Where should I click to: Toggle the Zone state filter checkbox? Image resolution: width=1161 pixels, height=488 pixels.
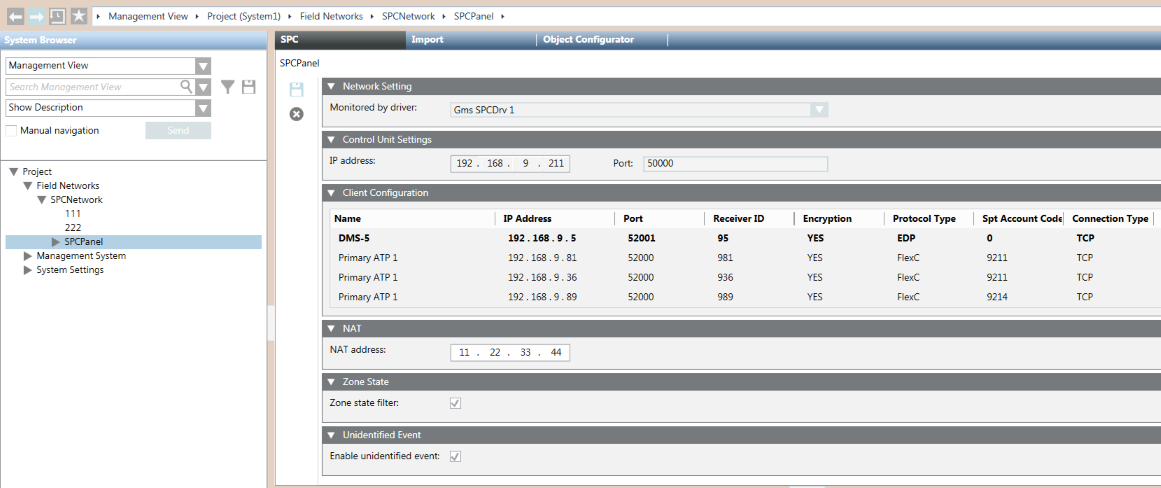pos(456,403)
